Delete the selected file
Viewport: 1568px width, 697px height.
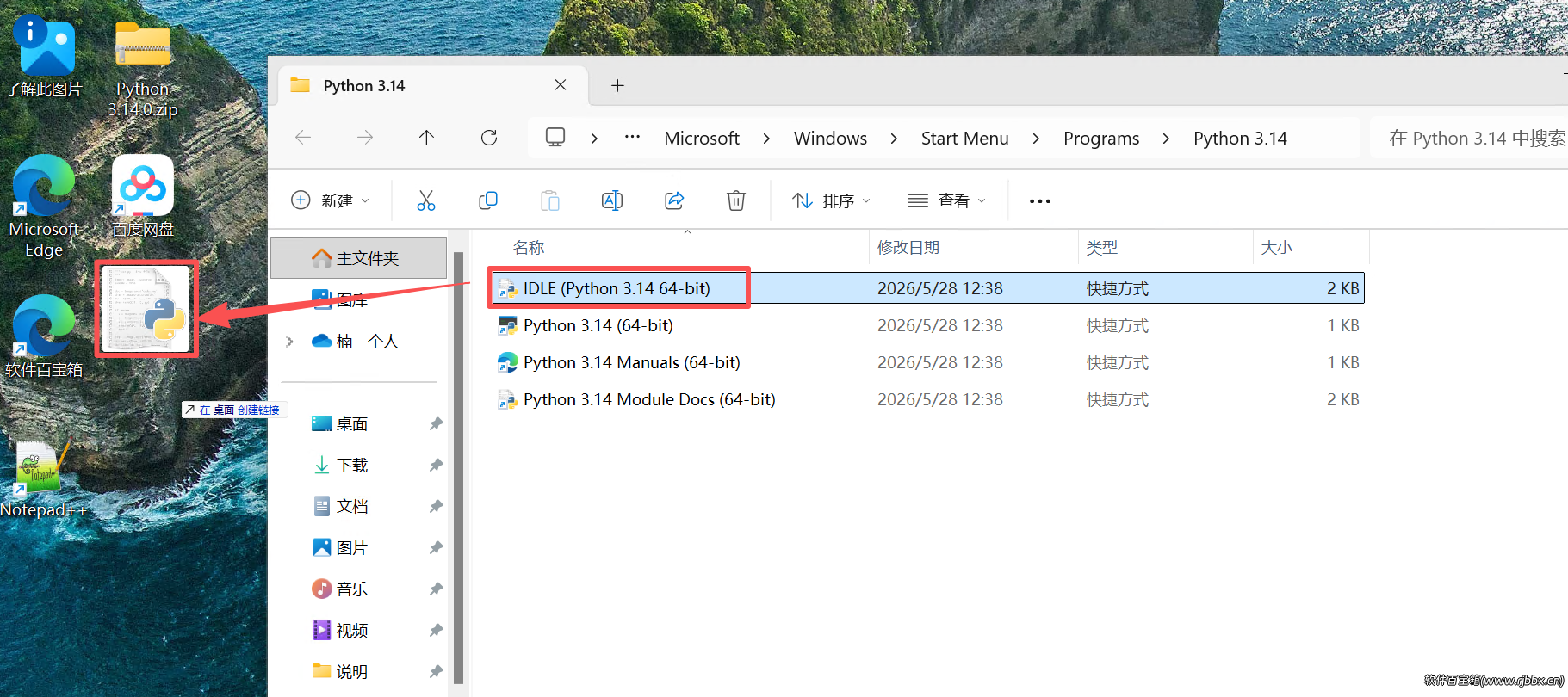(736, 200)
